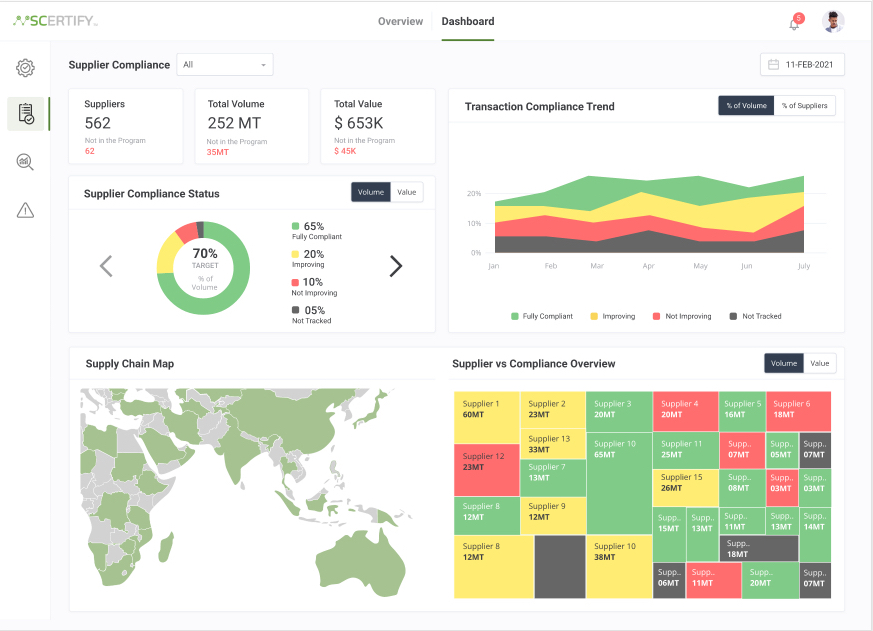Click the 70% target donut chart

coord(203,268)
